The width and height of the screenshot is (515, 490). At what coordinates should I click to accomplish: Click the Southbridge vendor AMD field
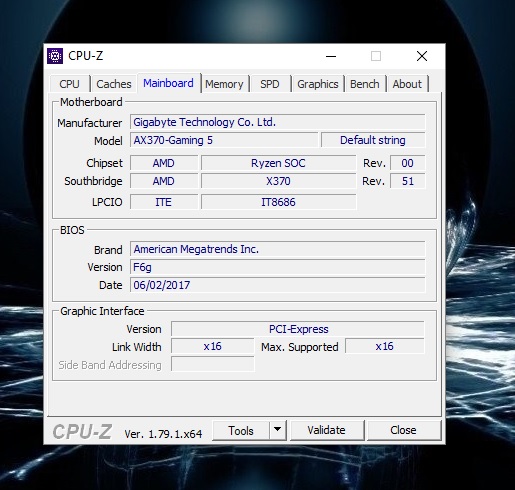[x=164, y=181]
